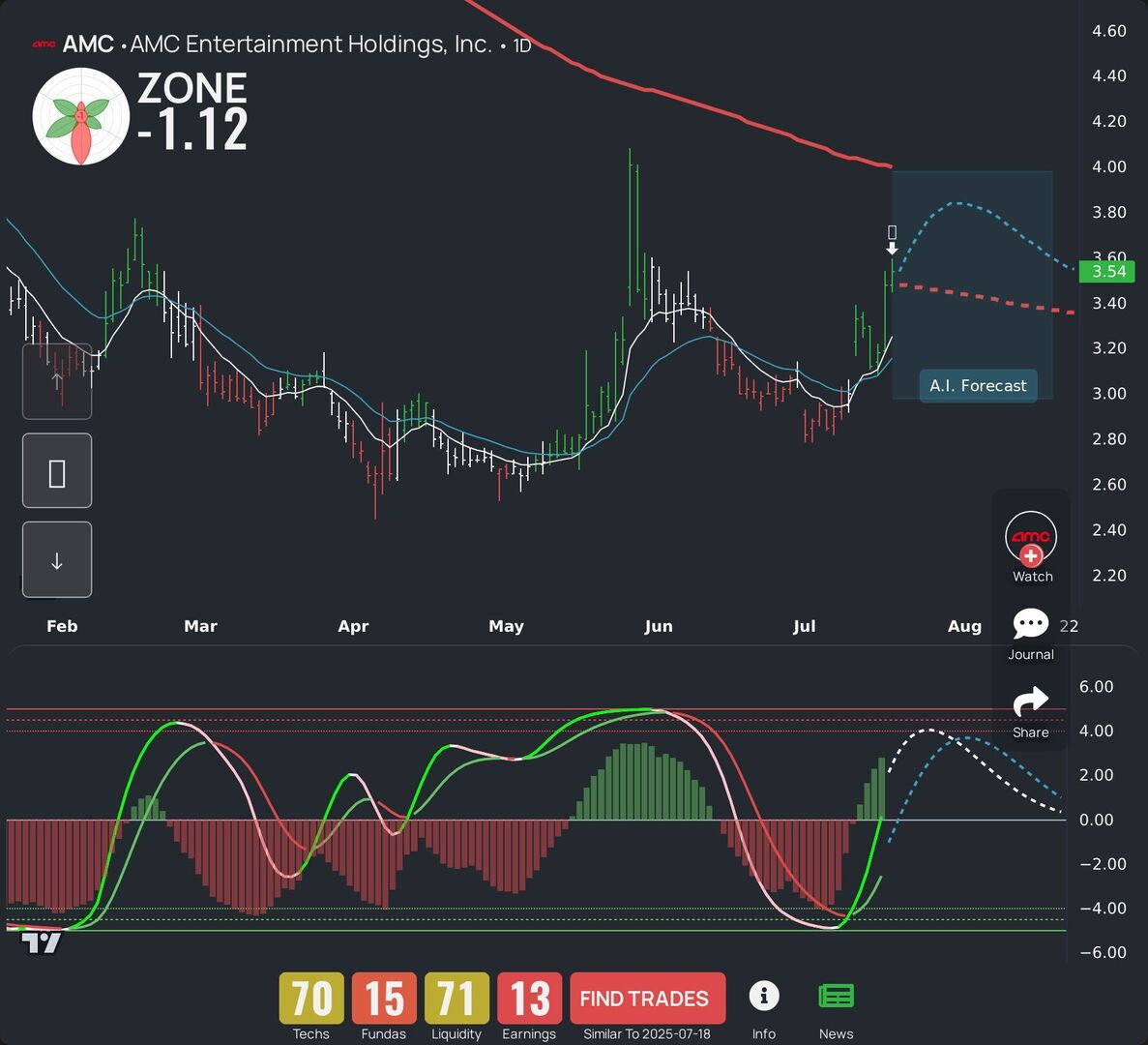1148x1045 pixels.
Task: Click the FIND TRADES button
Action: pyautogui.click(x=647, y=998)
